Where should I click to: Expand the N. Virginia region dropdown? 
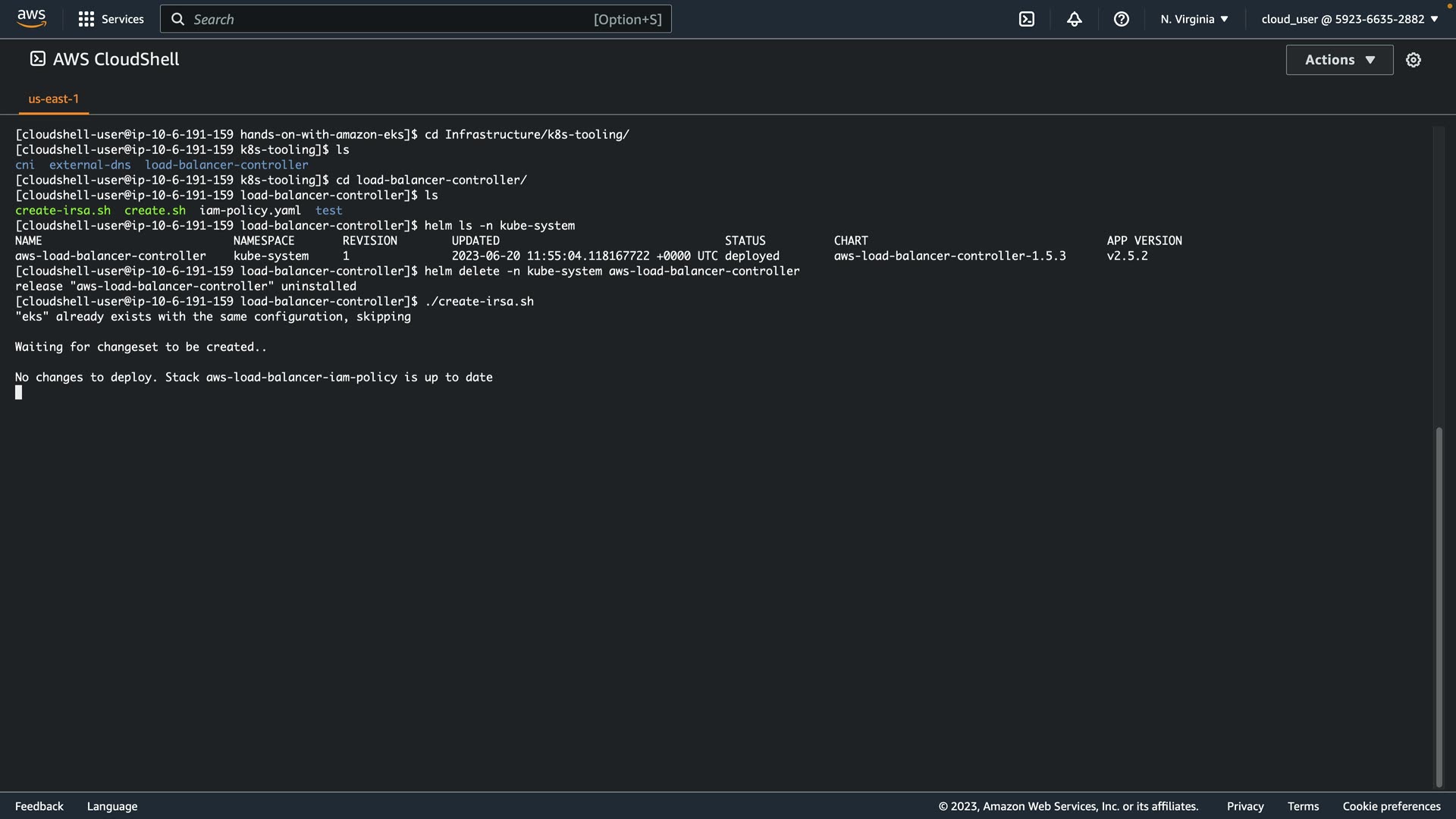tap(1194, 19)
